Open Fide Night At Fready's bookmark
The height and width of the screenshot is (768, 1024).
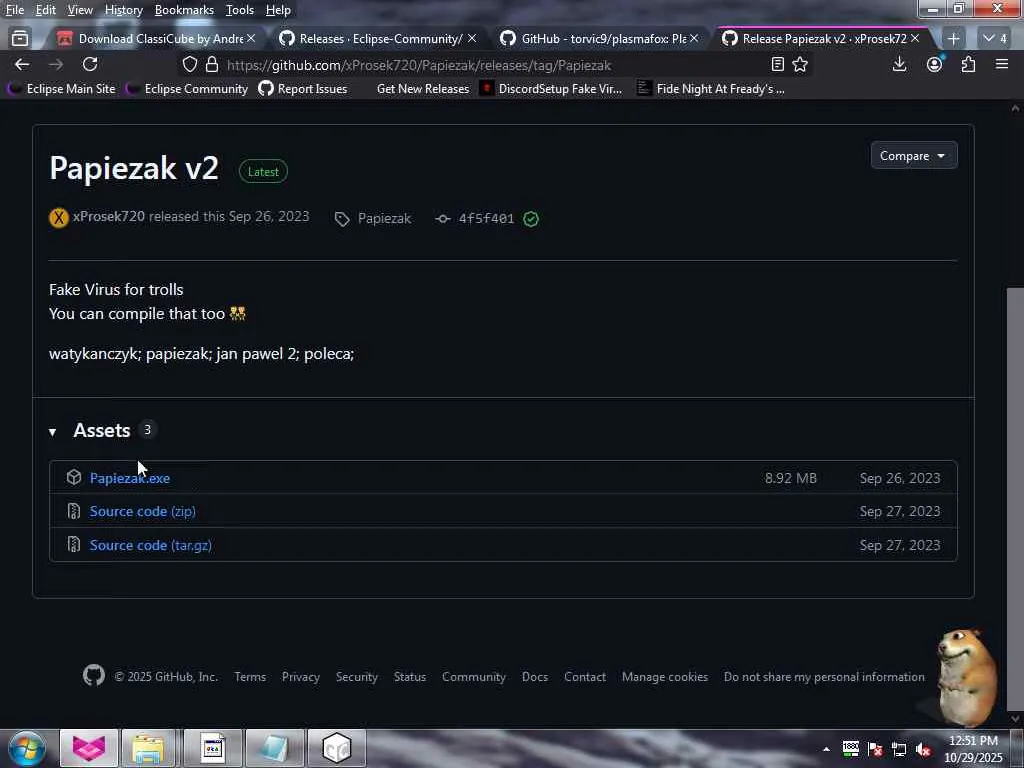click(711, 89)
